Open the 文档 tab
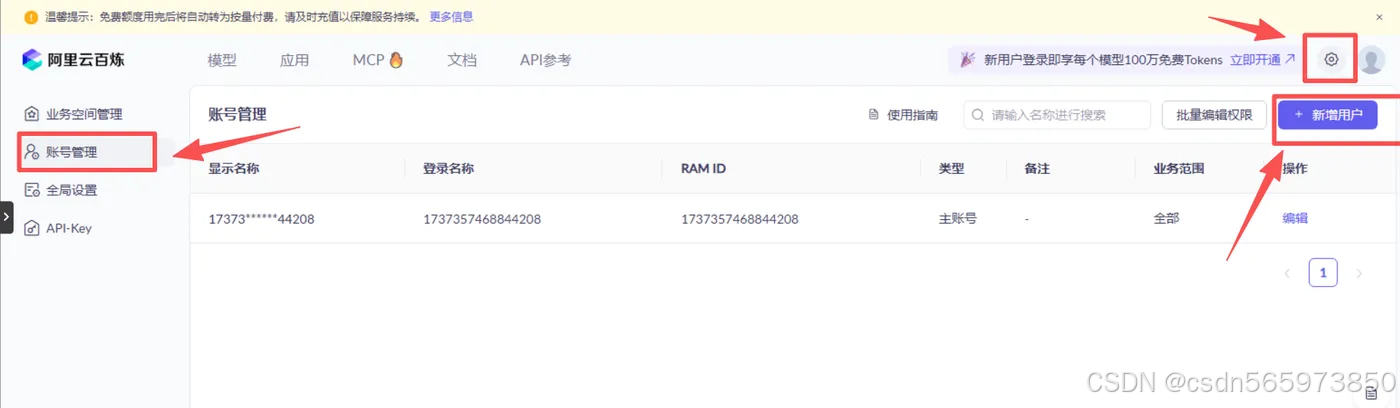 (462, 60)
